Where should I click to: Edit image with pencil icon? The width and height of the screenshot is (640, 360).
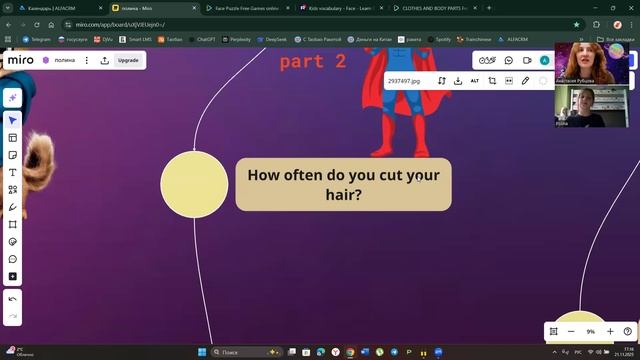(525, 81)
